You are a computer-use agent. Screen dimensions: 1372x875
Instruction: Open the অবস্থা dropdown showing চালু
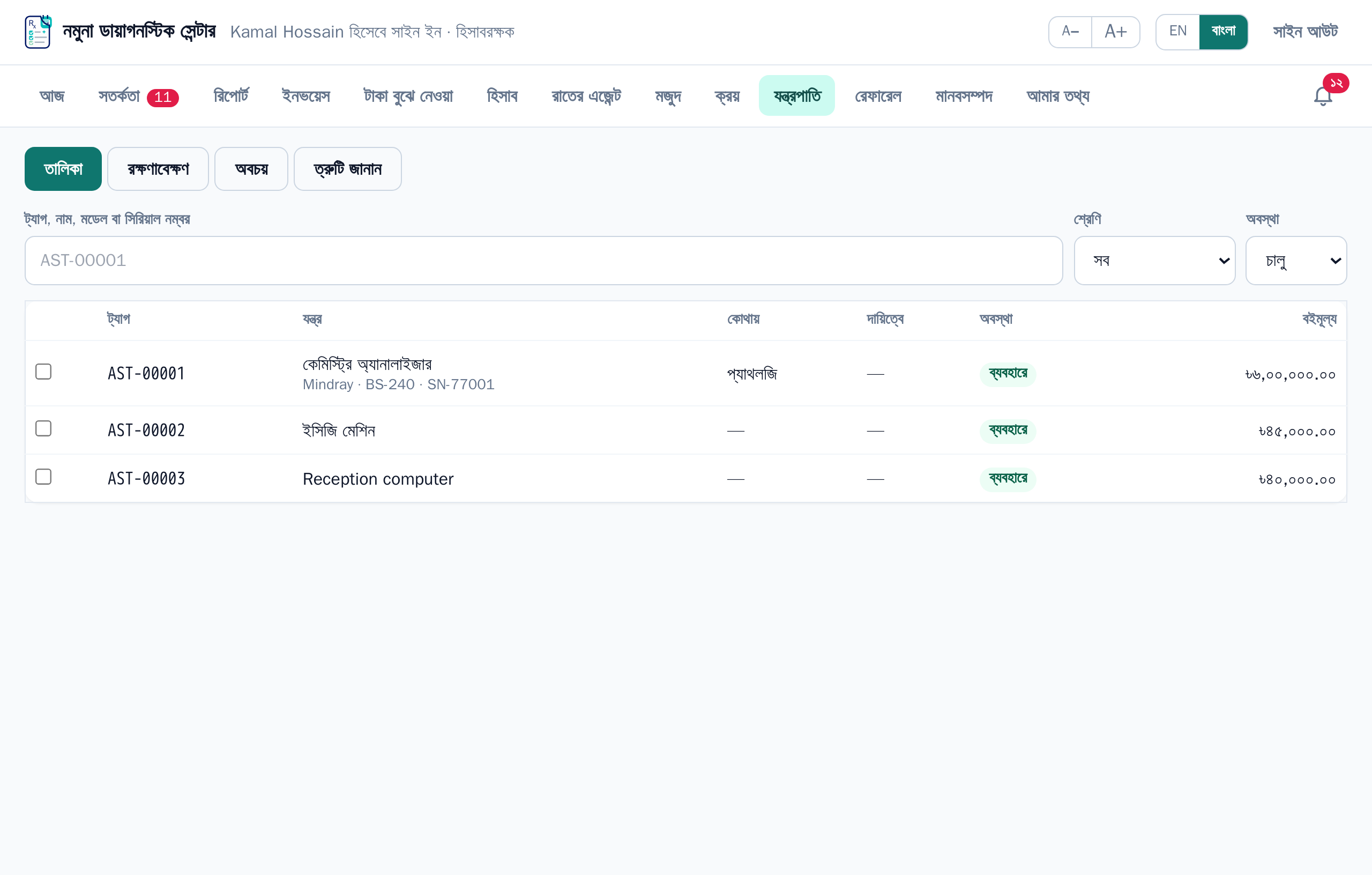(1296, 261)
